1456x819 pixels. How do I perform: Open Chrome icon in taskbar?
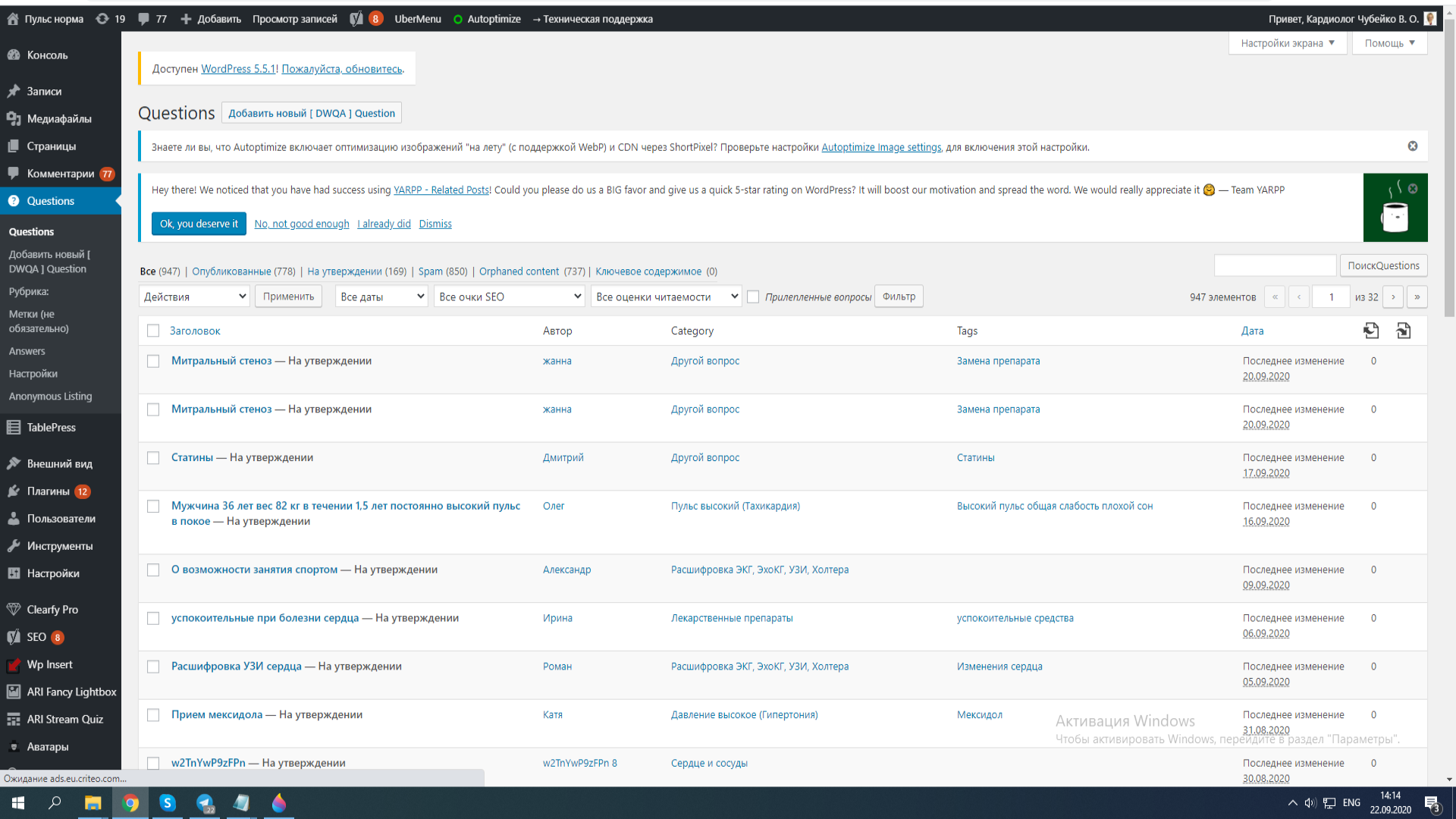(130, 802)
